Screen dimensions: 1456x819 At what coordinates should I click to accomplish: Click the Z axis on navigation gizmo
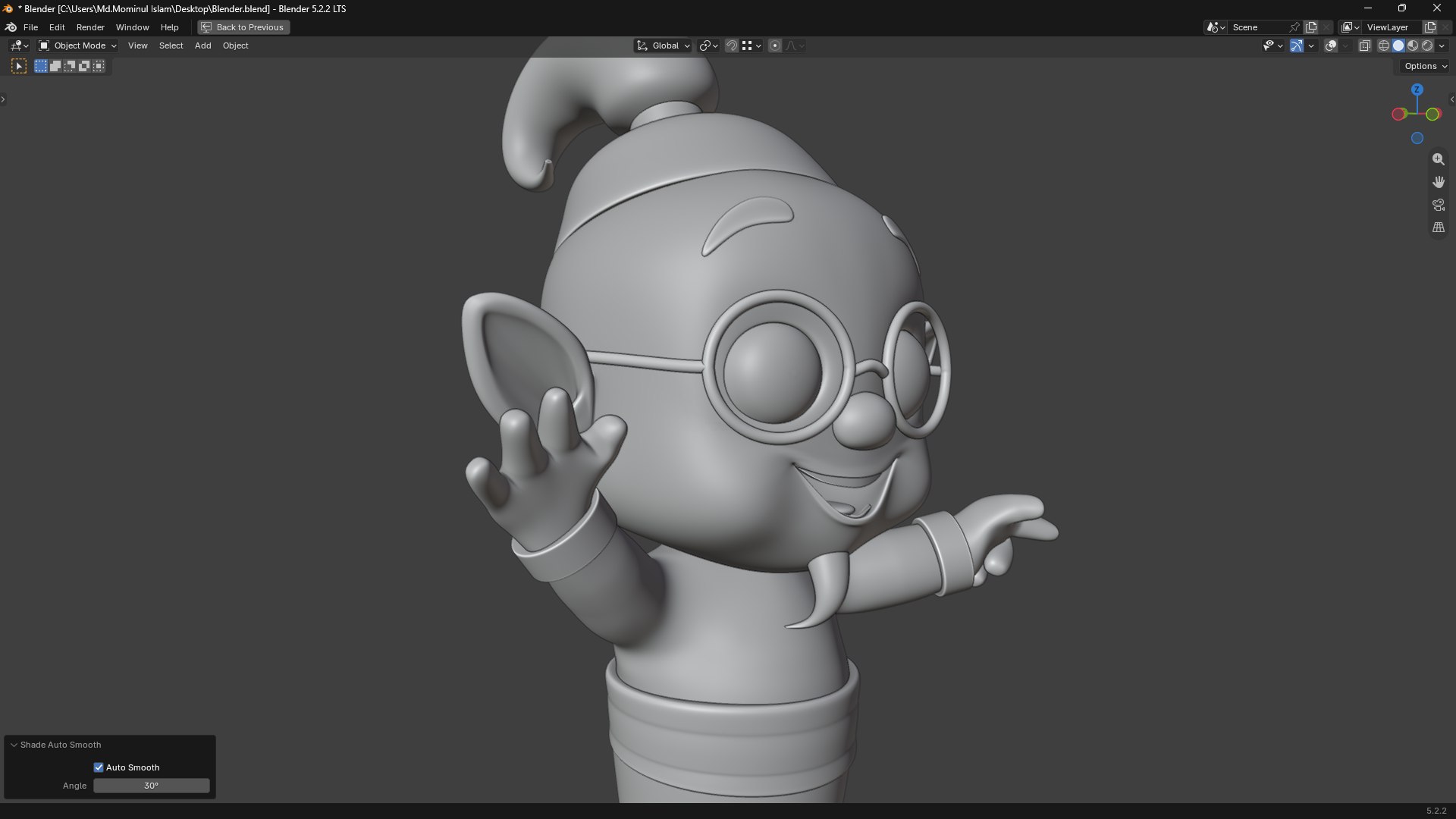tap(1417, 89)
